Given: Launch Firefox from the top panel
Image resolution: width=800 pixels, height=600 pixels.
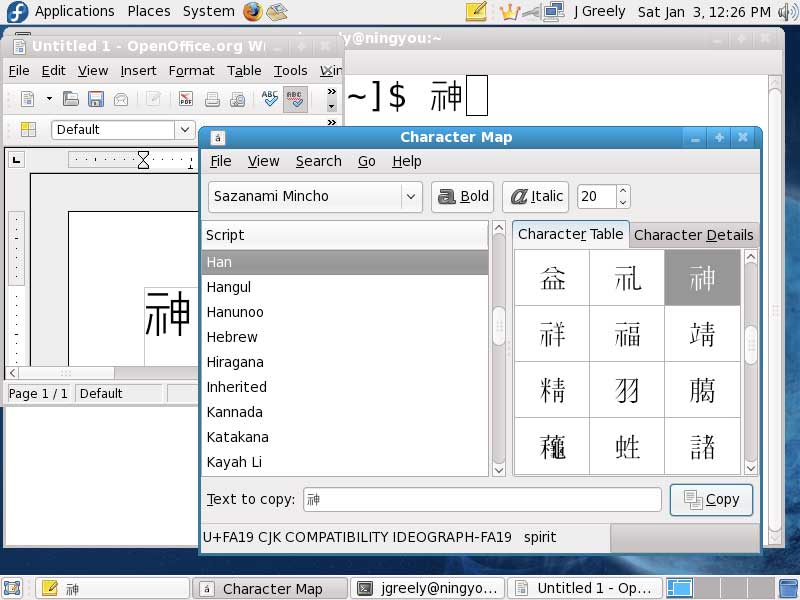Looking at the screenshot, I should click(x=253, y=12).
